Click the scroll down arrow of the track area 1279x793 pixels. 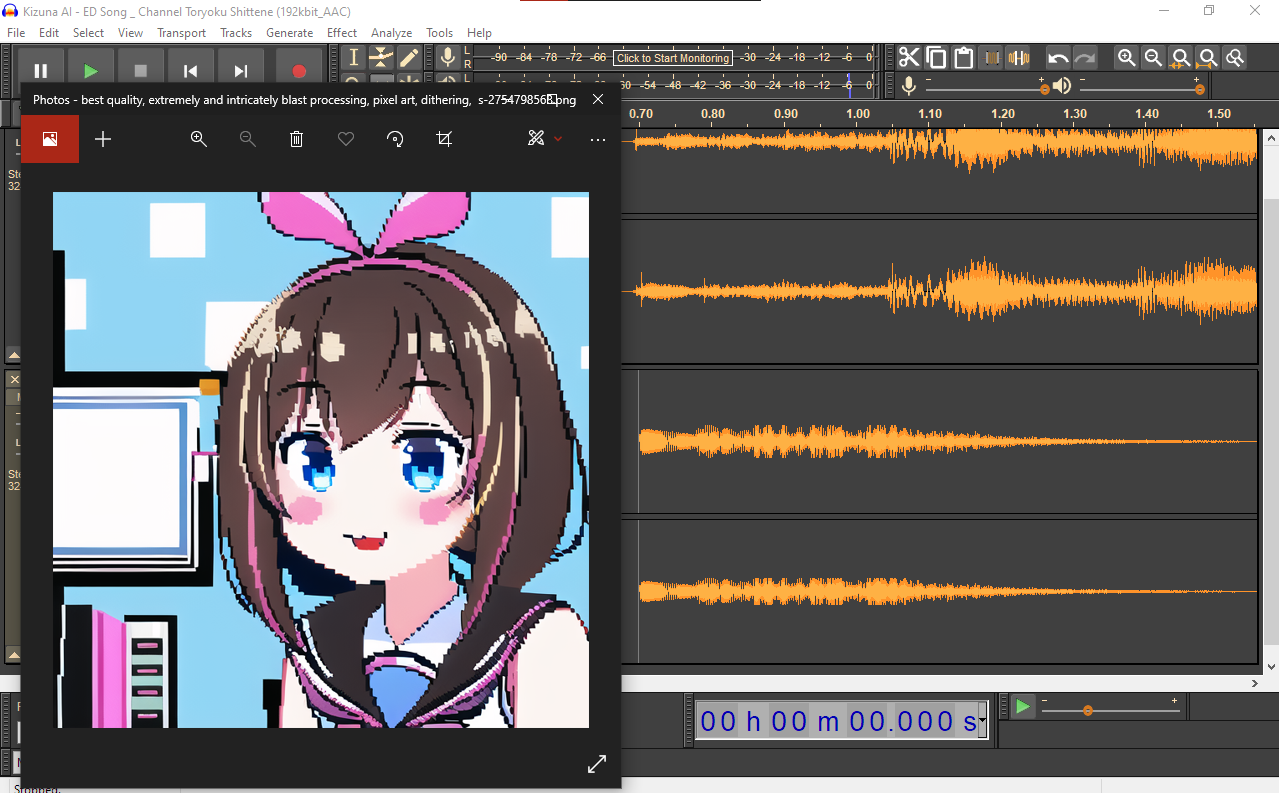1271,667
